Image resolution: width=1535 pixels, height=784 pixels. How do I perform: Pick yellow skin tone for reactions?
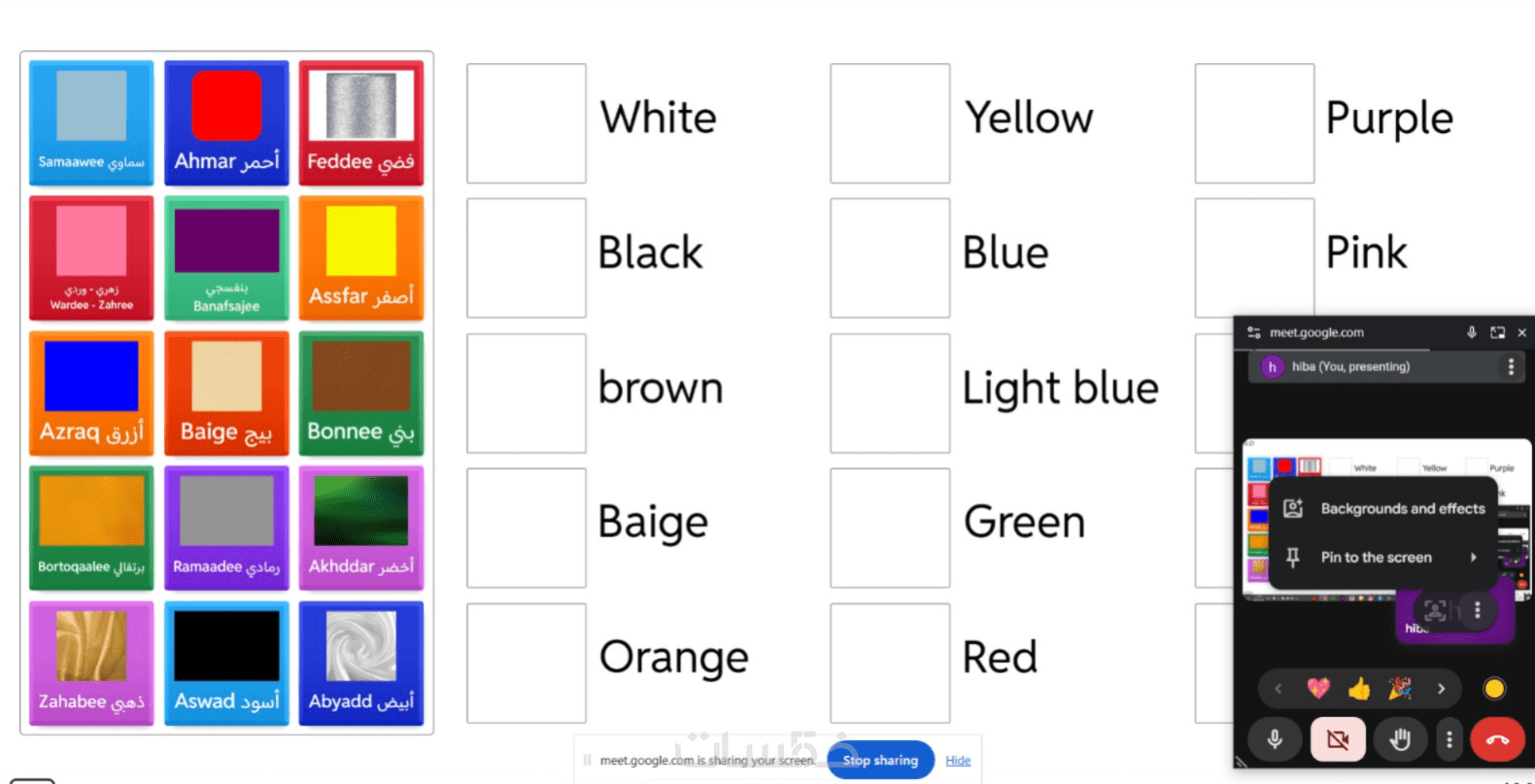[1494, 689]
